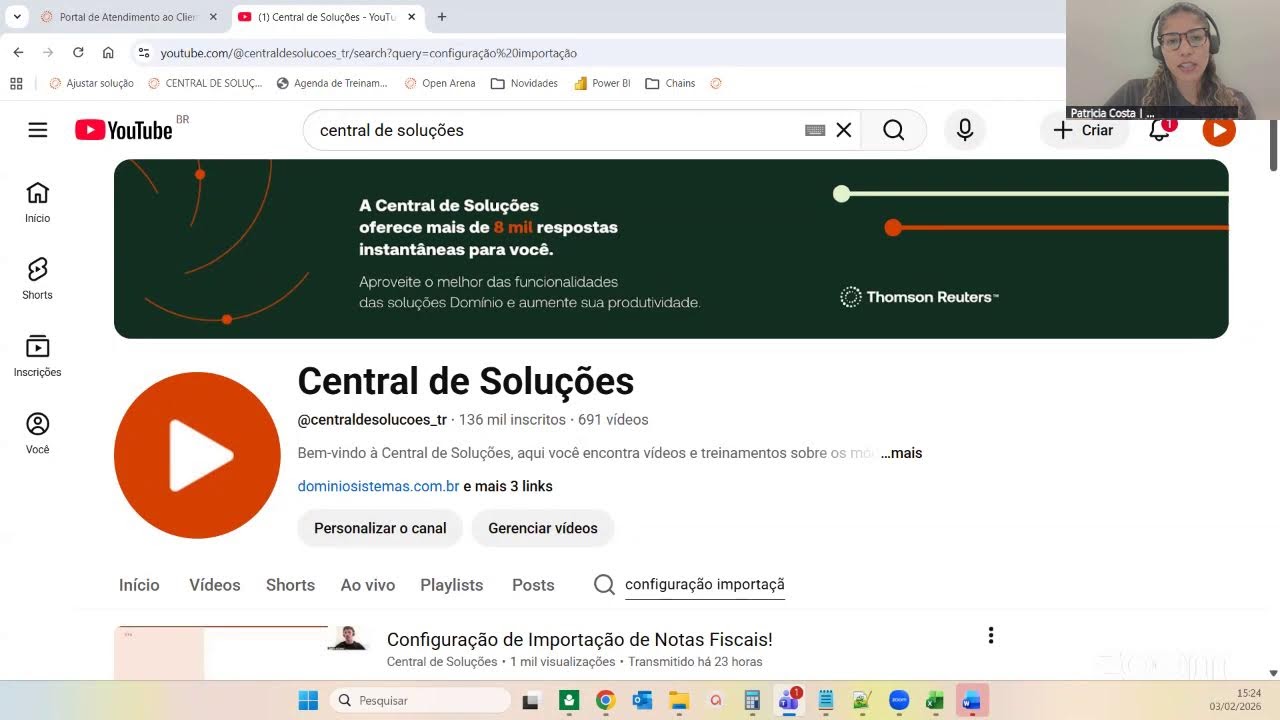
Task: Go to the YouTube home logo
Action: [124, 130]
